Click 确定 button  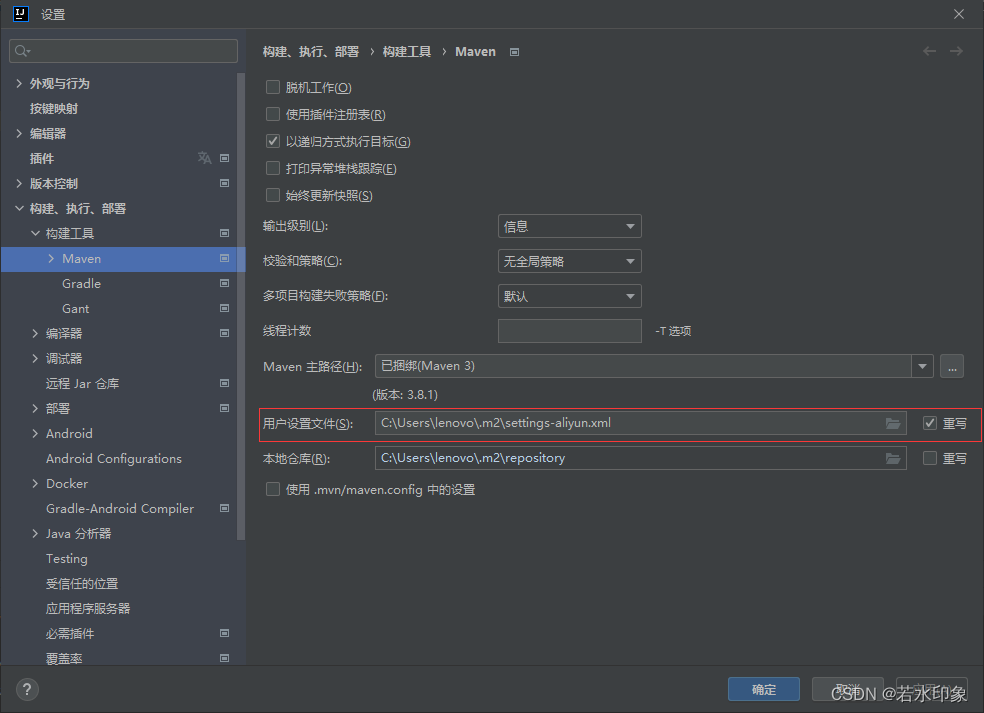pyautogui.click(x=764, y=689)
